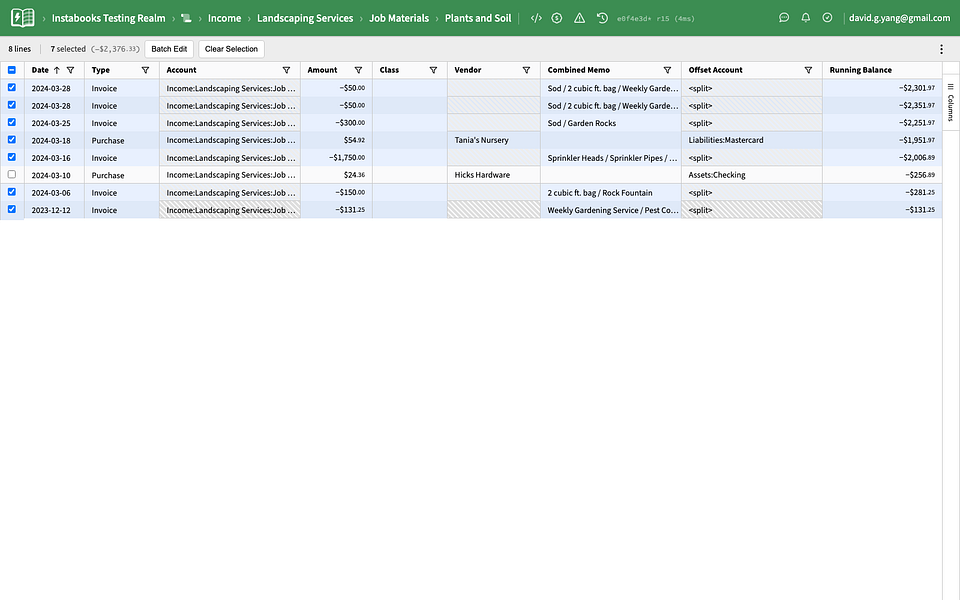Click the Batch Edit button
The image size is (960, 600).
(169, 49)
